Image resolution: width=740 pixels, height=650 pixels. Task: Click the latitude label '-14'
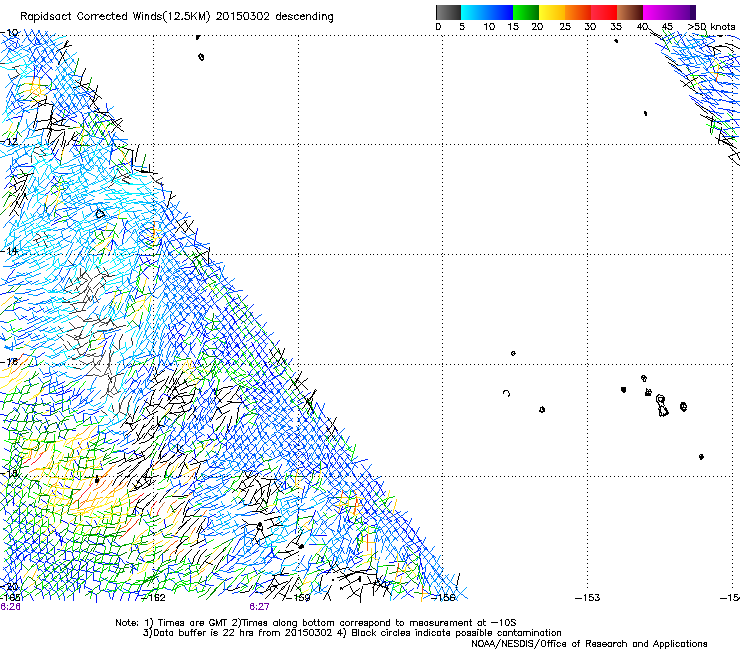9,251
